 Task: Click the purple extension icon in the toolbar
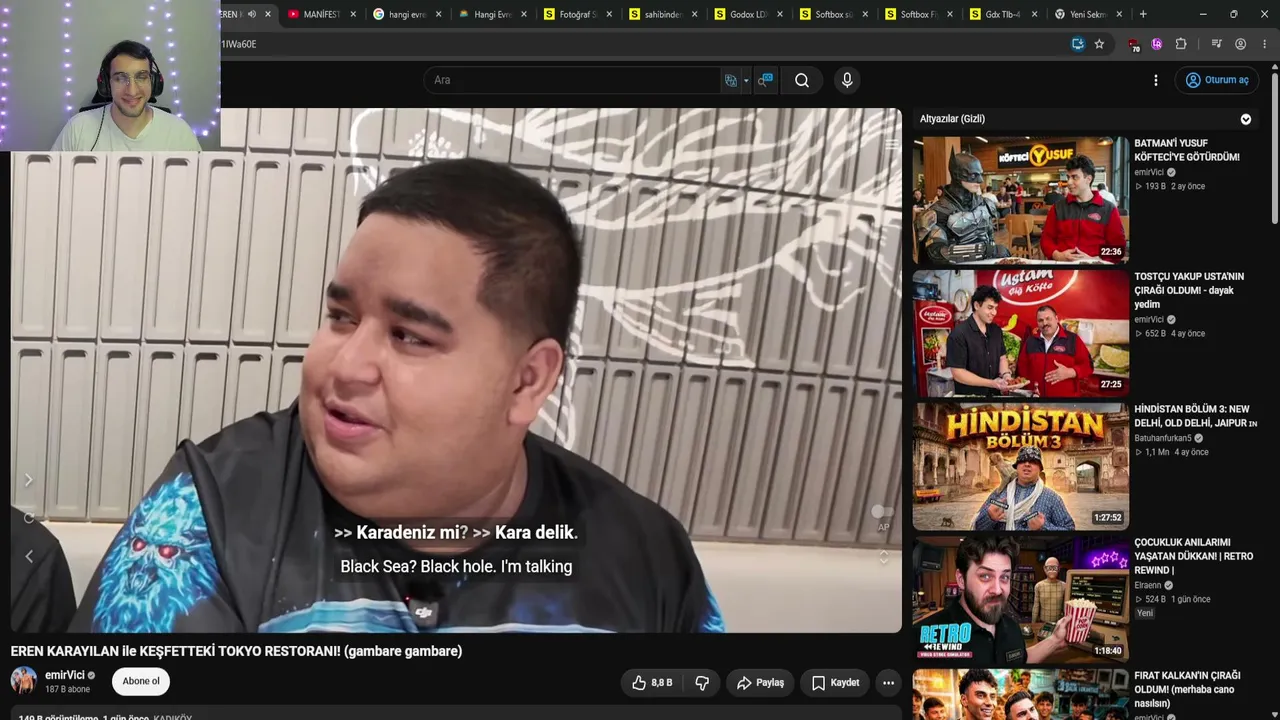click(1157, 44)
